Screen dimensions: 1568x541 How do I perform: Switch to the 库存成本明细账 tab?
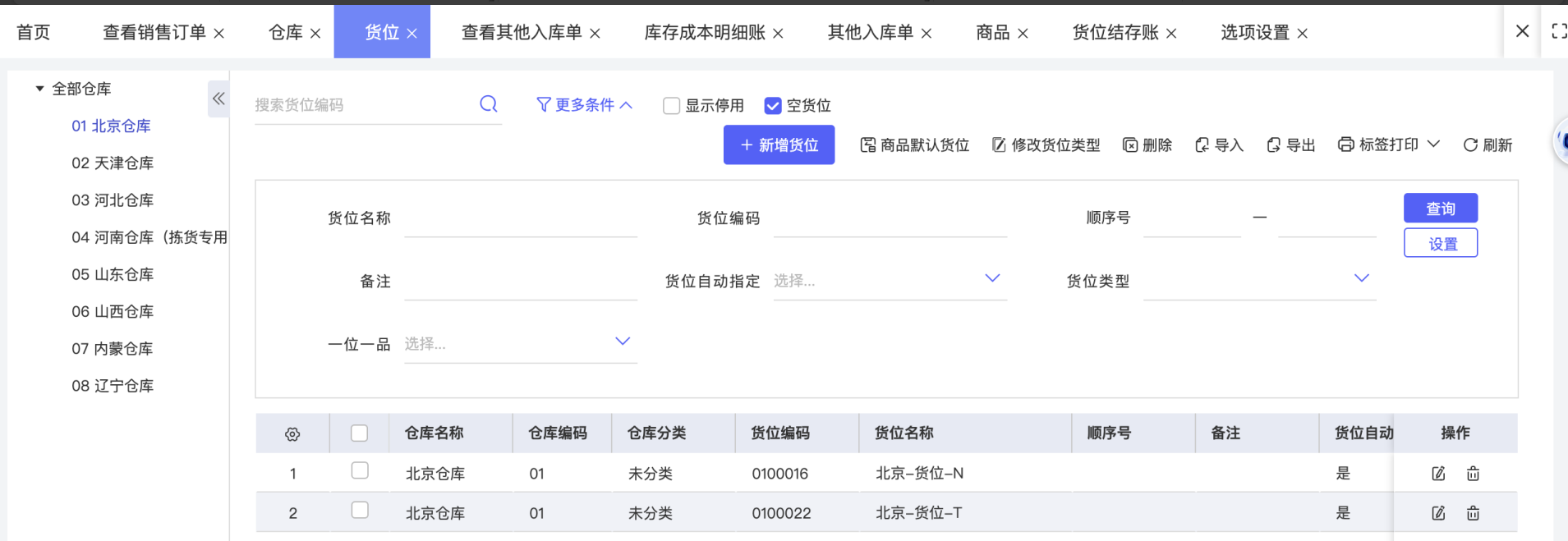[704, 33]
